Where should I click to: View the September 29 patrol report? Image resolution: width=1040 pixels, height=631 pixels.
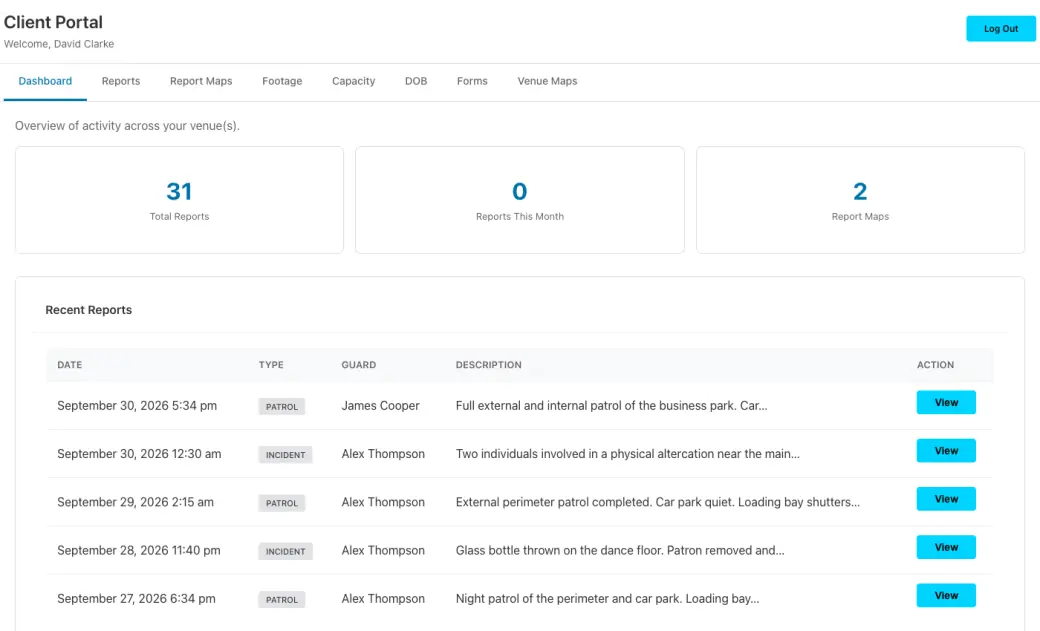coord(946,499)
